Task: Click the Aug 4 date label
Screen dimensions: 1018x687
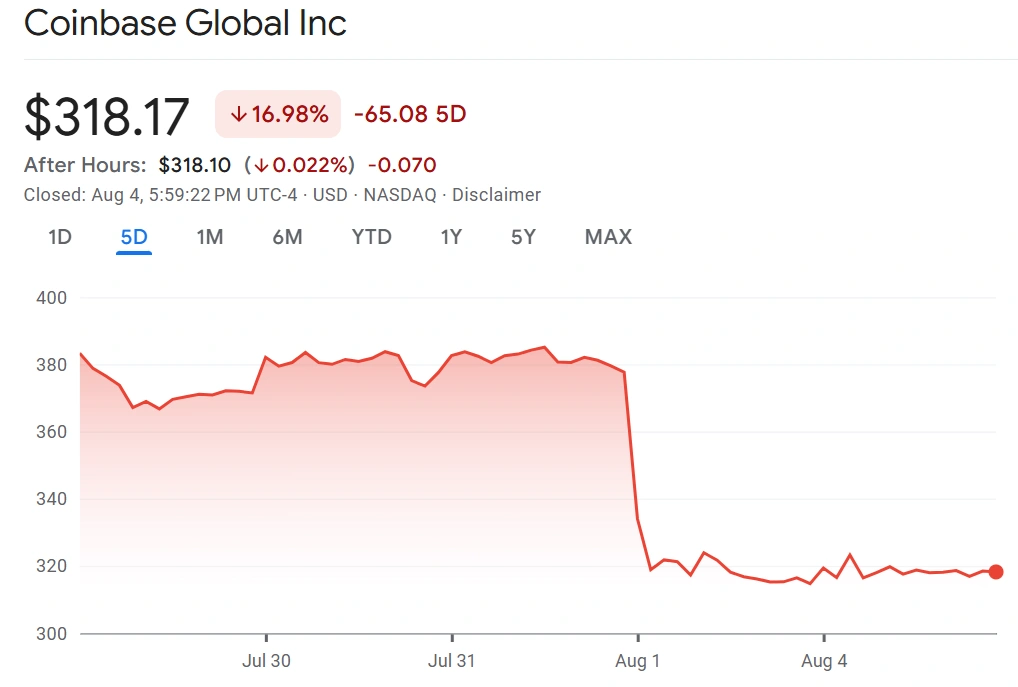Action: coord(823,661)
